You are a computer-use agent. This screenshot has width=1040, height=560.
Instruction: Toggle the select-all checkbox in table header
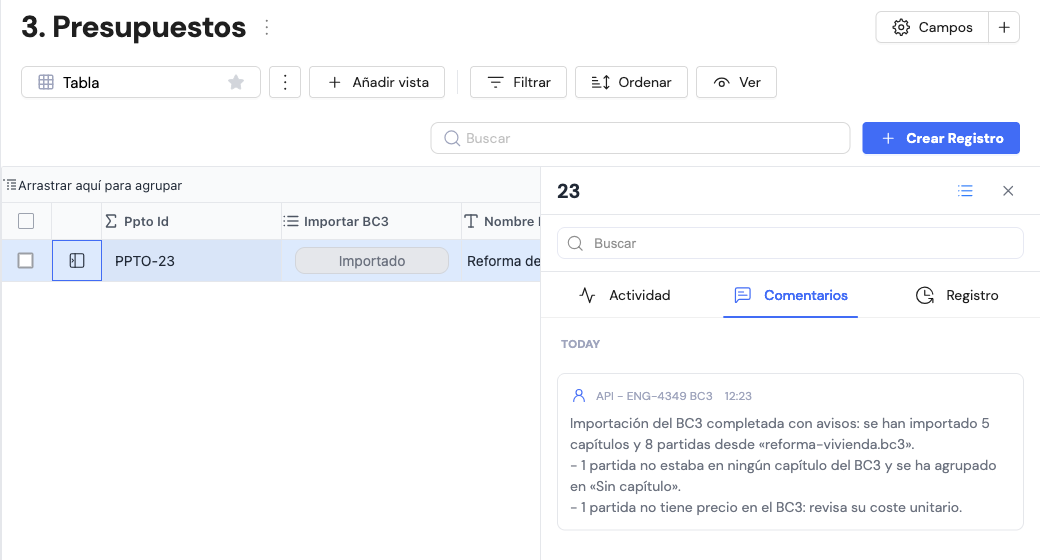[x=26, y=221]
